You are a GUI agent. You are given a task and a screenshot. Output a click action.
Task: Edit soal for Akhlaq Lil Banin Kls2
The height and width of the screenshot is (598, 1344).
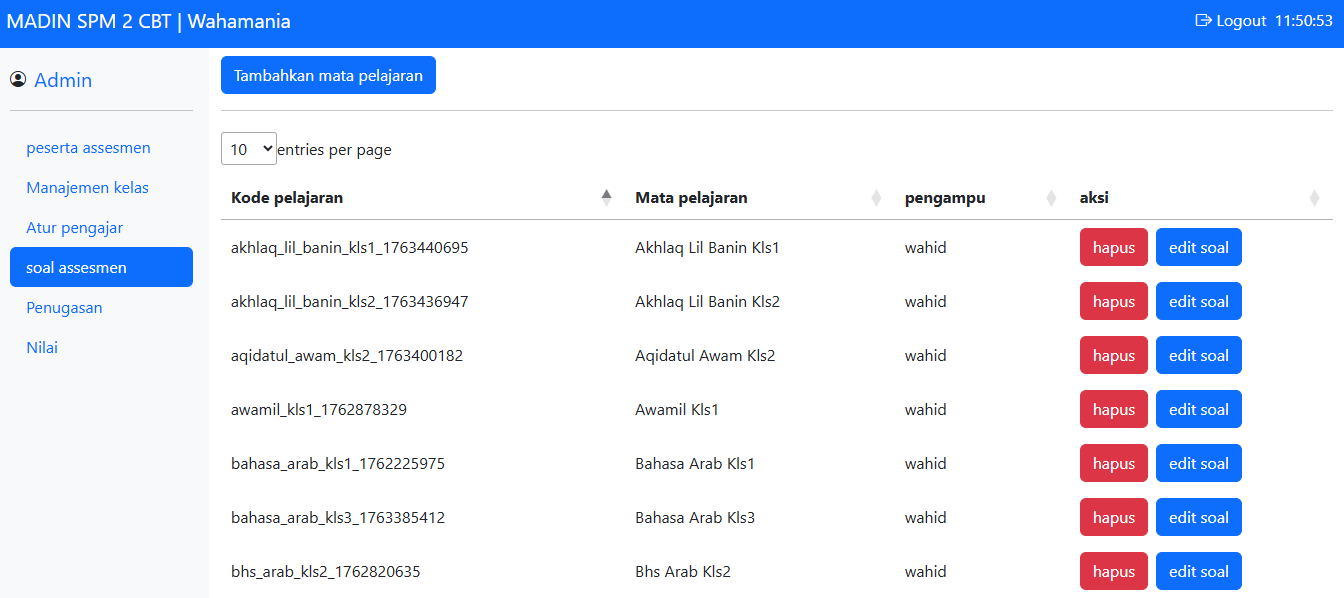[x=1198, y=302]
